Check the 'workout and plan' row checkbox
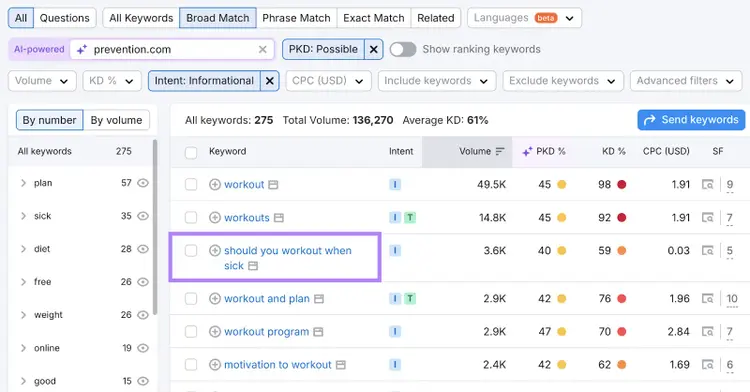750x392 pixels. click(x=191, y=299)
